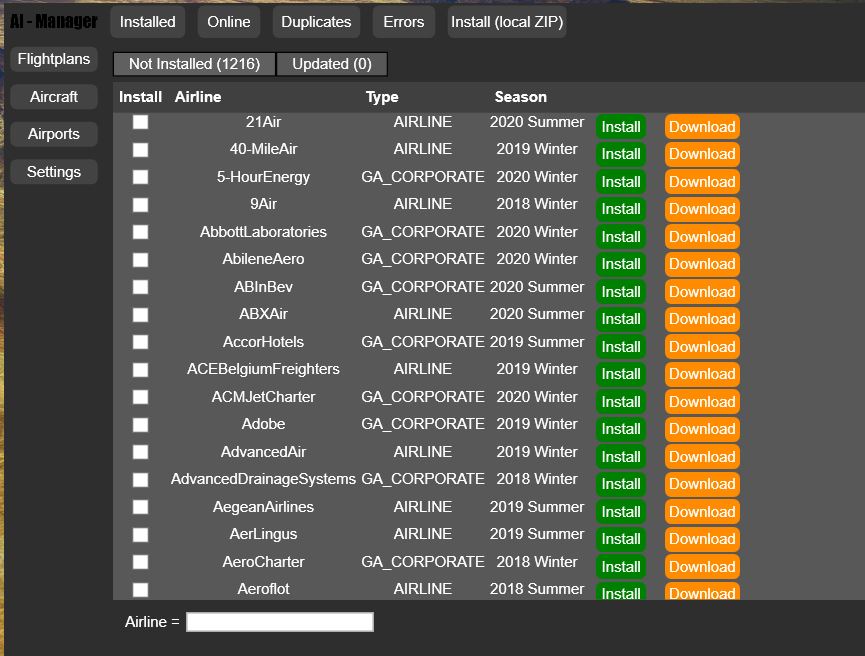865x656 pixels.
Task: Show the Updated (0) list
Action: pyautogui.click(x=332, y=64)
